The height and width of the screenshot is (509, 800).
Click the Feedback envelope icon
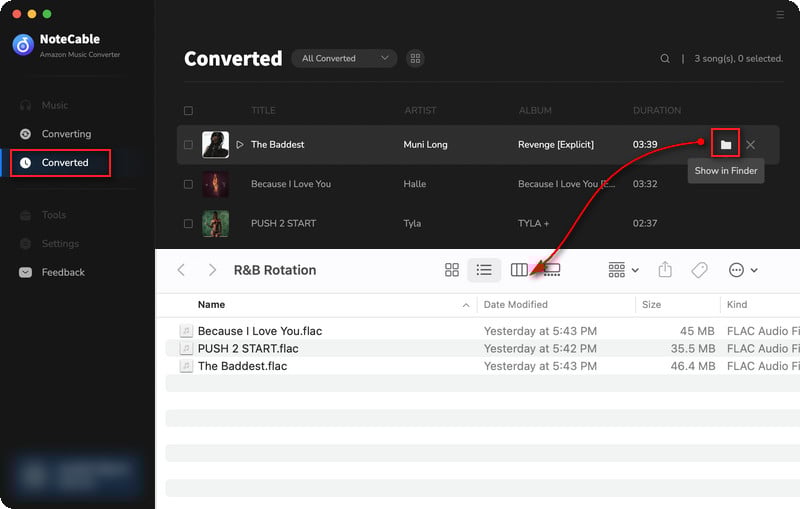26,272
